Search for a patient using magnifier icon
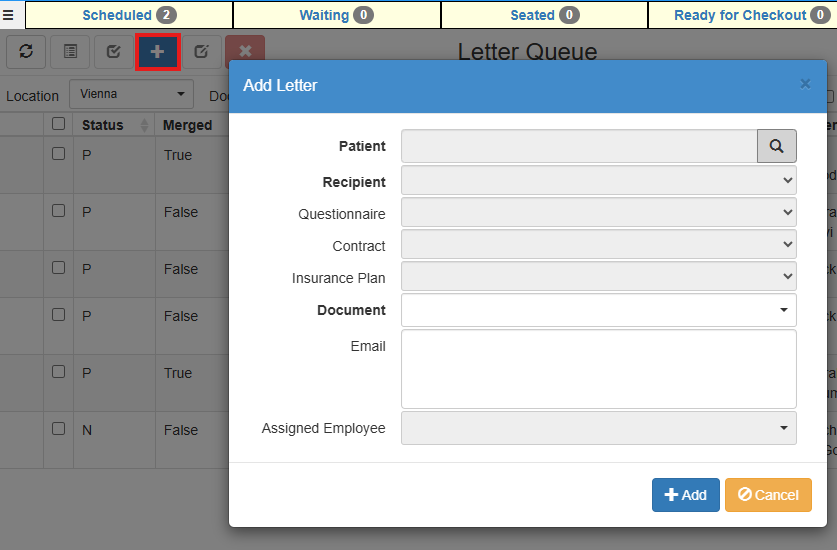This screenshot has height=550, width=837. (776, 146)
